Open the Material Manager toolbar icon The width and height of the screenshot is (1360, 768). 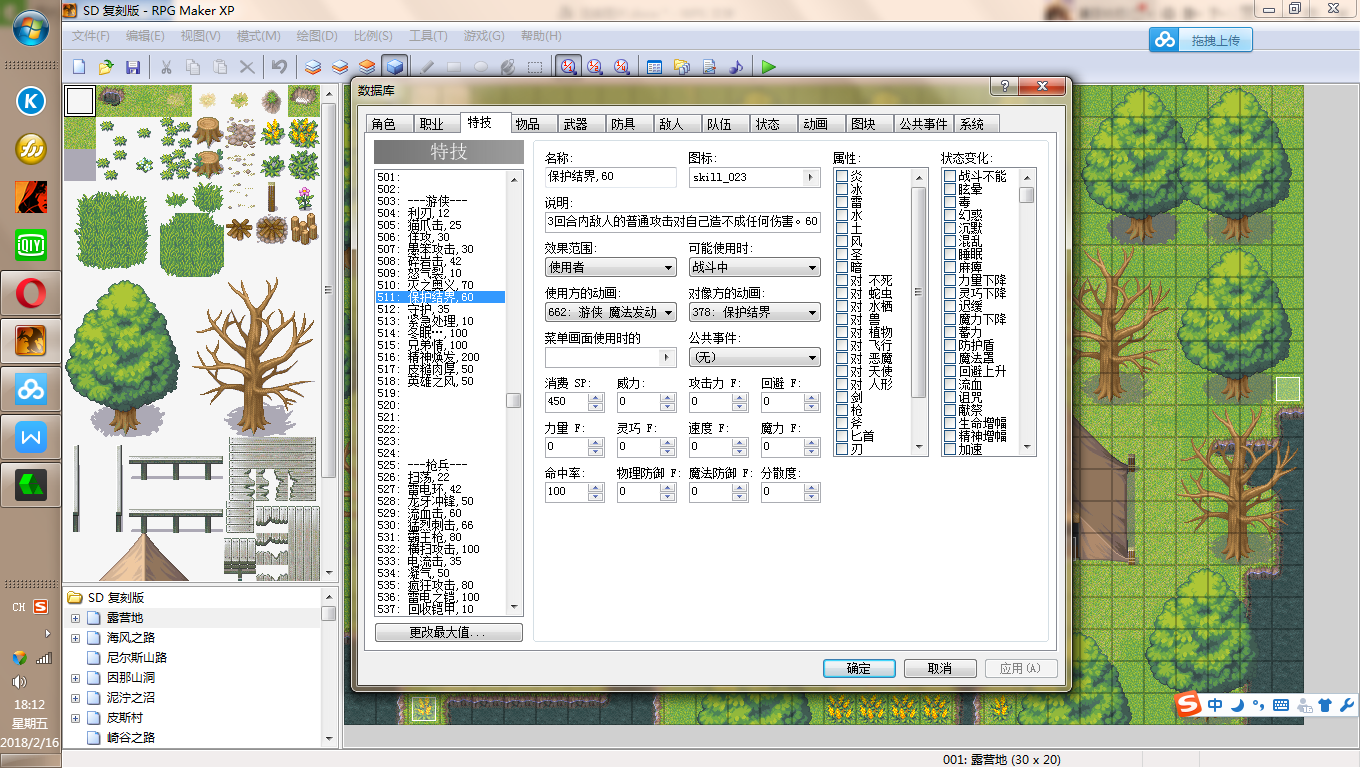[x=682, y=67]
